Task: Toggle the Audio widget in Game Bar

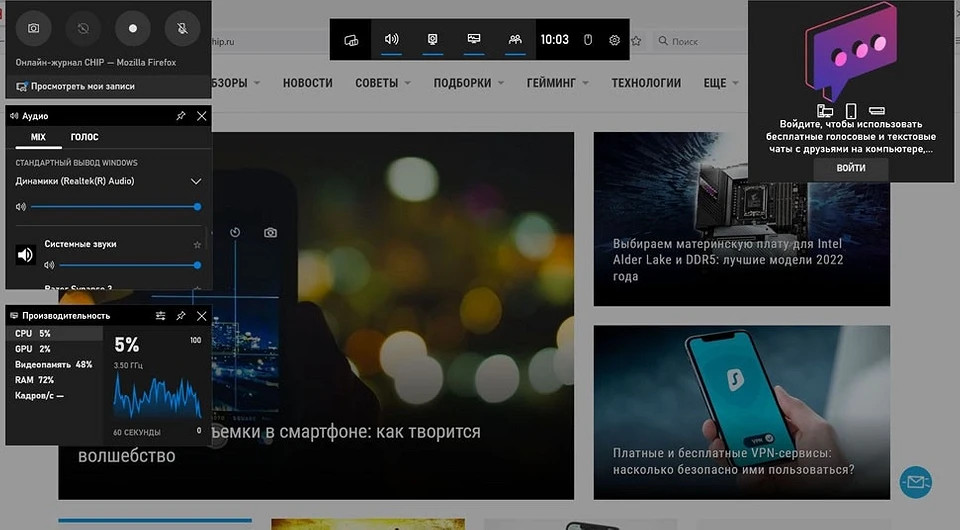Action: [x=391, y=40]
